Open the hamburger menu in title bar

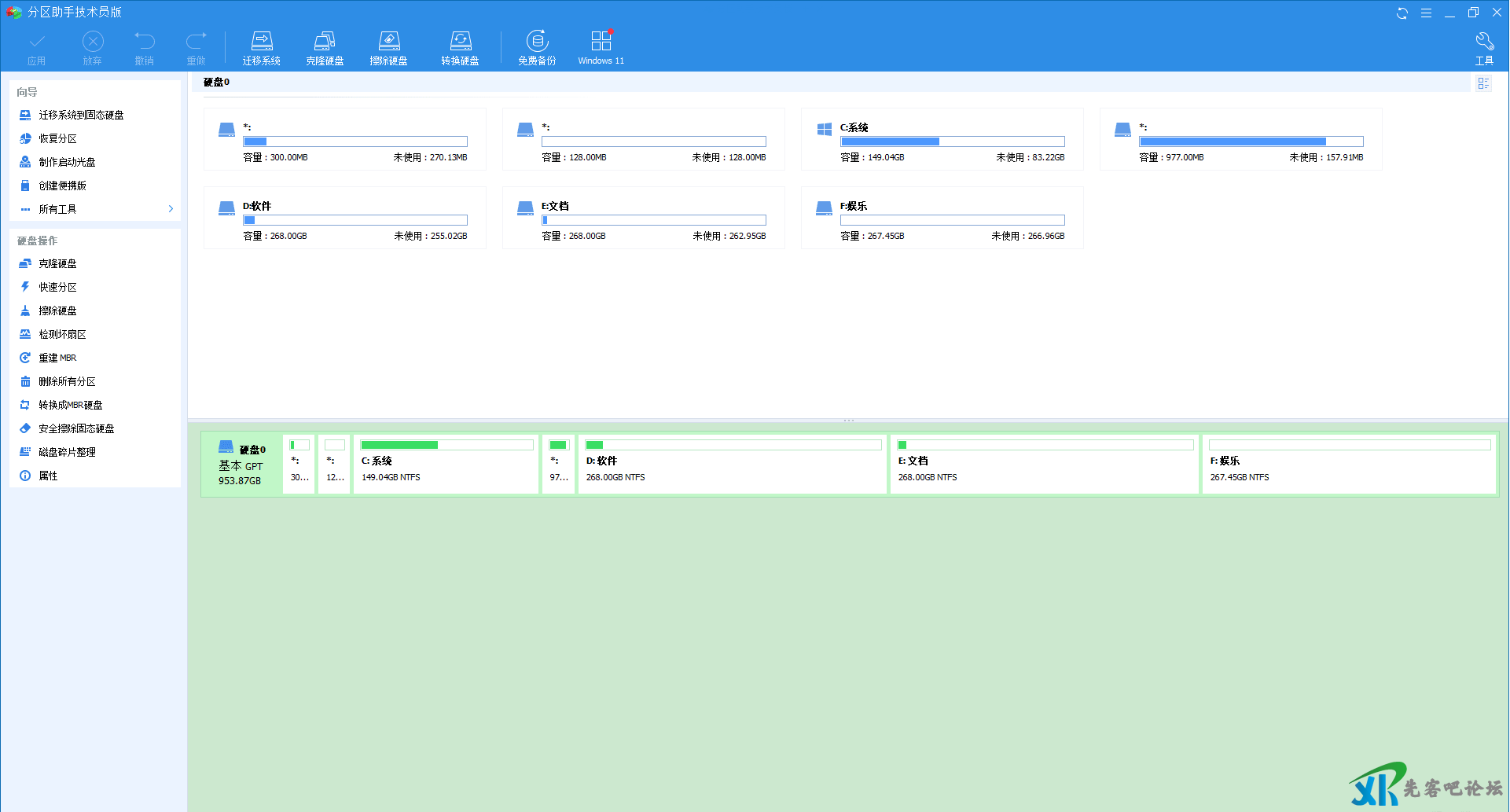pos(1426,13)
